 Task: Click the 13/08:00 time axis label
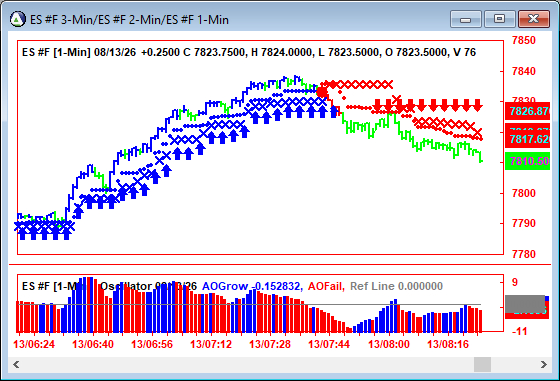pyautogui.click(x=389, y=344)
